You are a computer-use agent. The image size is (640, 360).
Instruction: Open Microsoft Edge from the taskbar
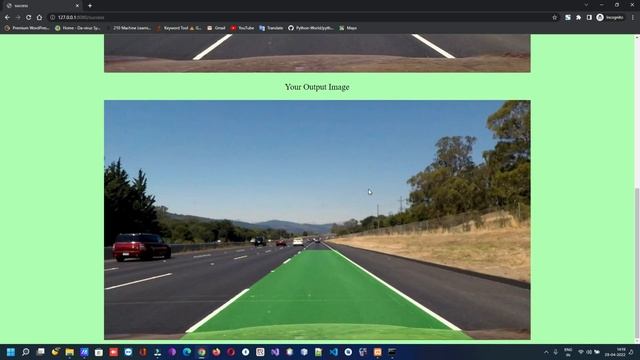coord(187,352)
